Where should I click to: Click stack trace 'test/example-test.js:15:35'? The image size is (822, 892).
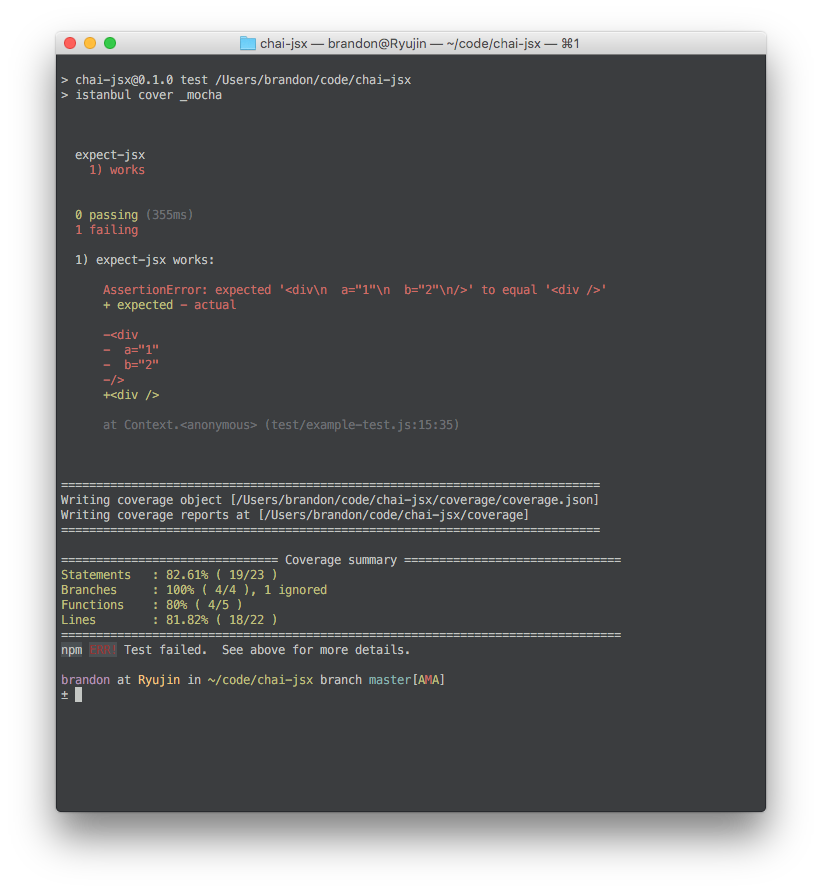(x=362, y=425)
